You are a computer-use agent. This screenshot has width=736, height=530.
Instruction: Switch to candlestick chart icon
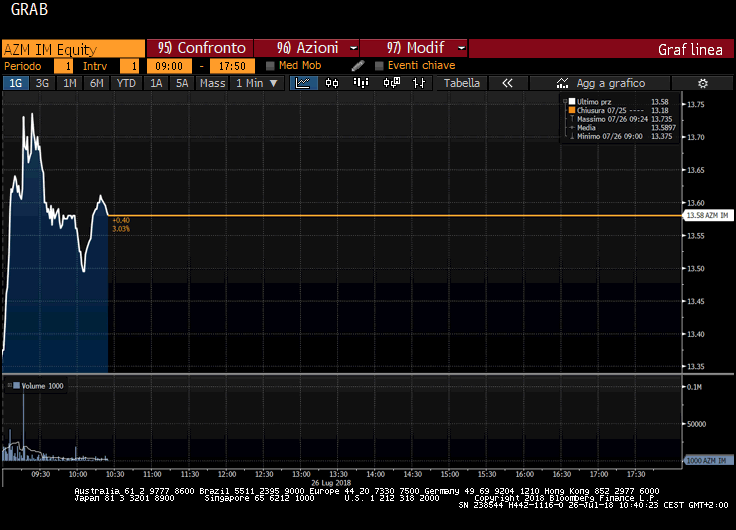[x=333, y=84]
